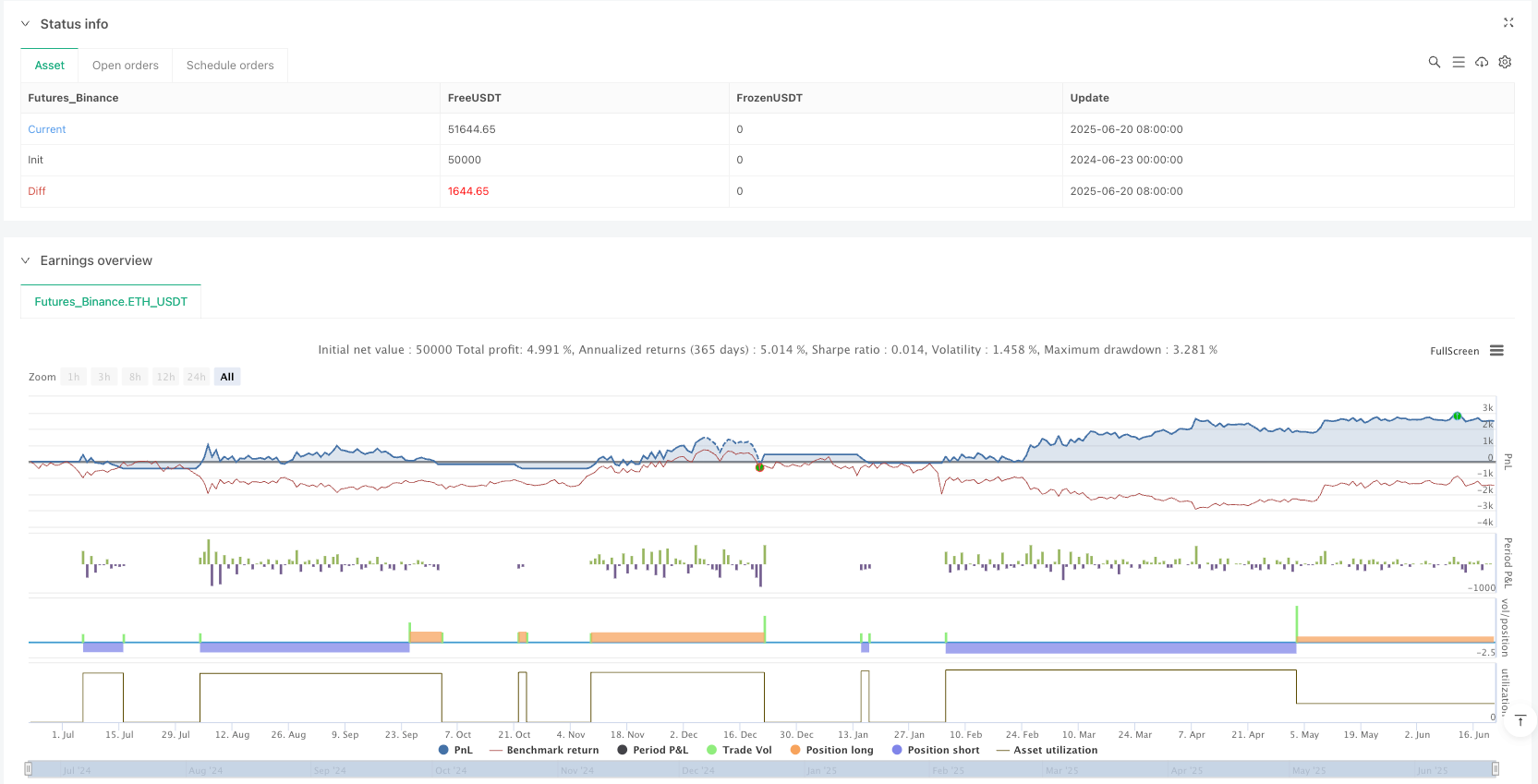Image resolution: width=1538 pixels, height=784 pixels.
Task: Open the settings gear icon
Action: (x=1505, y=62)
